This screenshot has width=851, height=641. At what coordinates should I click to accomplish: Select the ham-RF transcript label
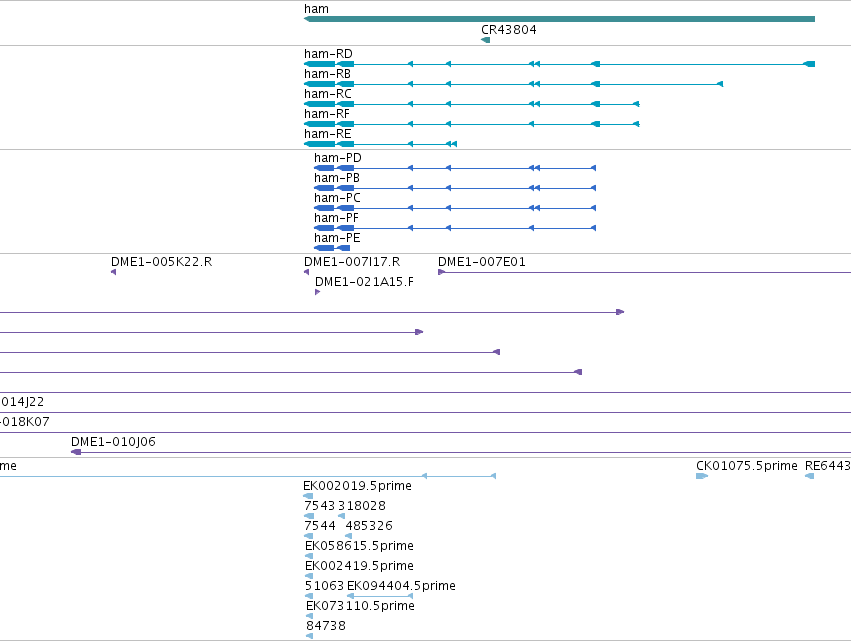327,114
